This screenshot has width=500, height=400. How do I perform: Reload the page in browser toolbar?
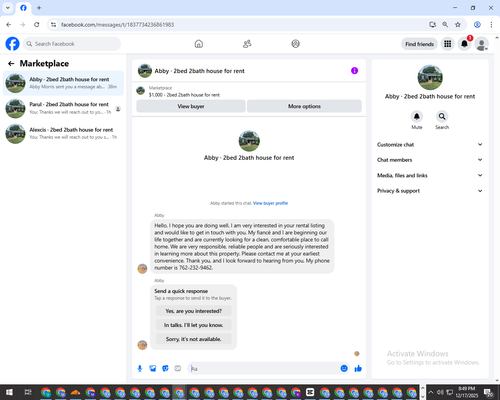pyautogui.click(x=37, y=24)
